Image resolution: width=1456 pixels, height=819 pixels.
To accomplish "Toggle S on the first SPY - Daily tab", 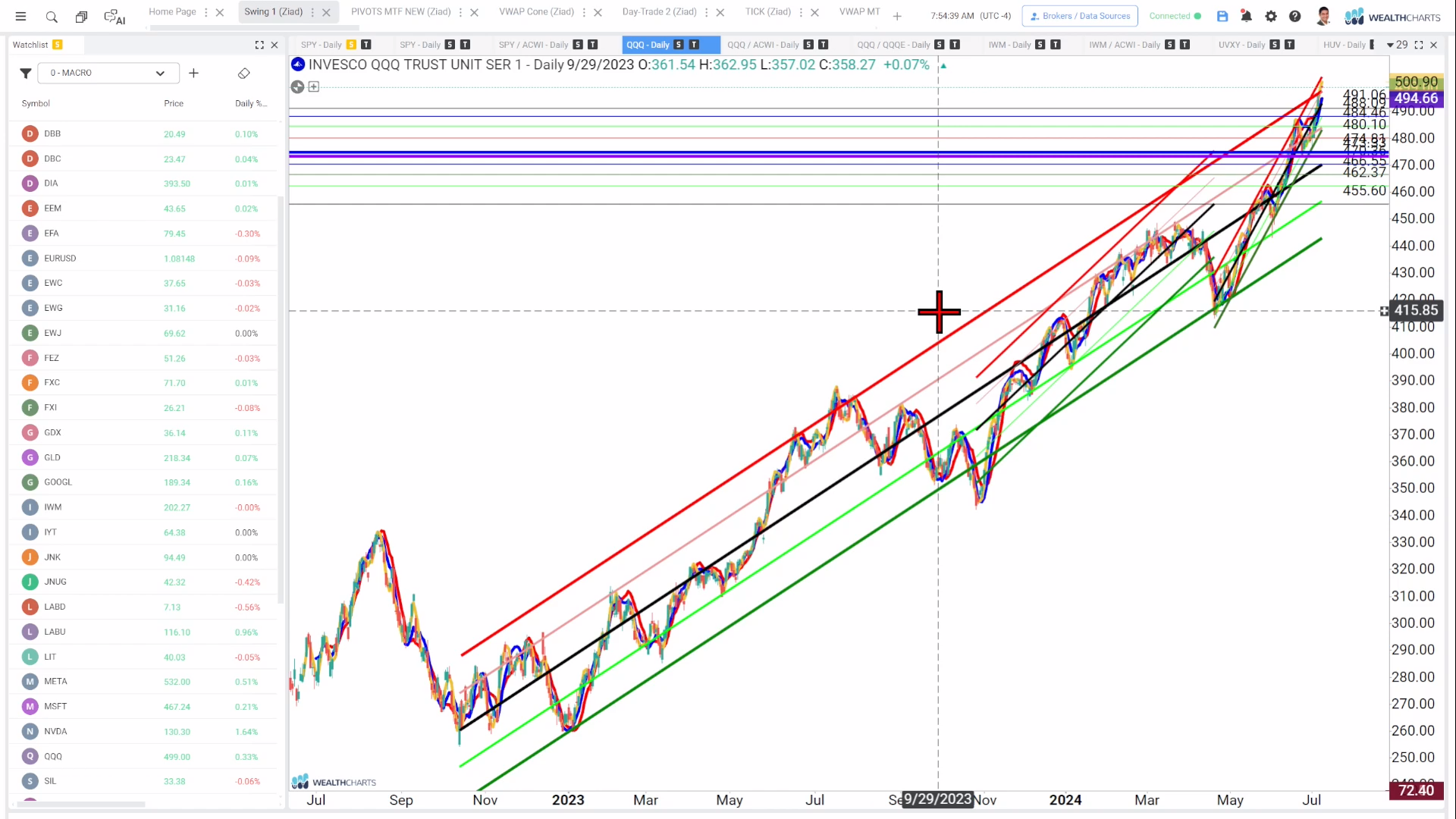I will (351, 45).
